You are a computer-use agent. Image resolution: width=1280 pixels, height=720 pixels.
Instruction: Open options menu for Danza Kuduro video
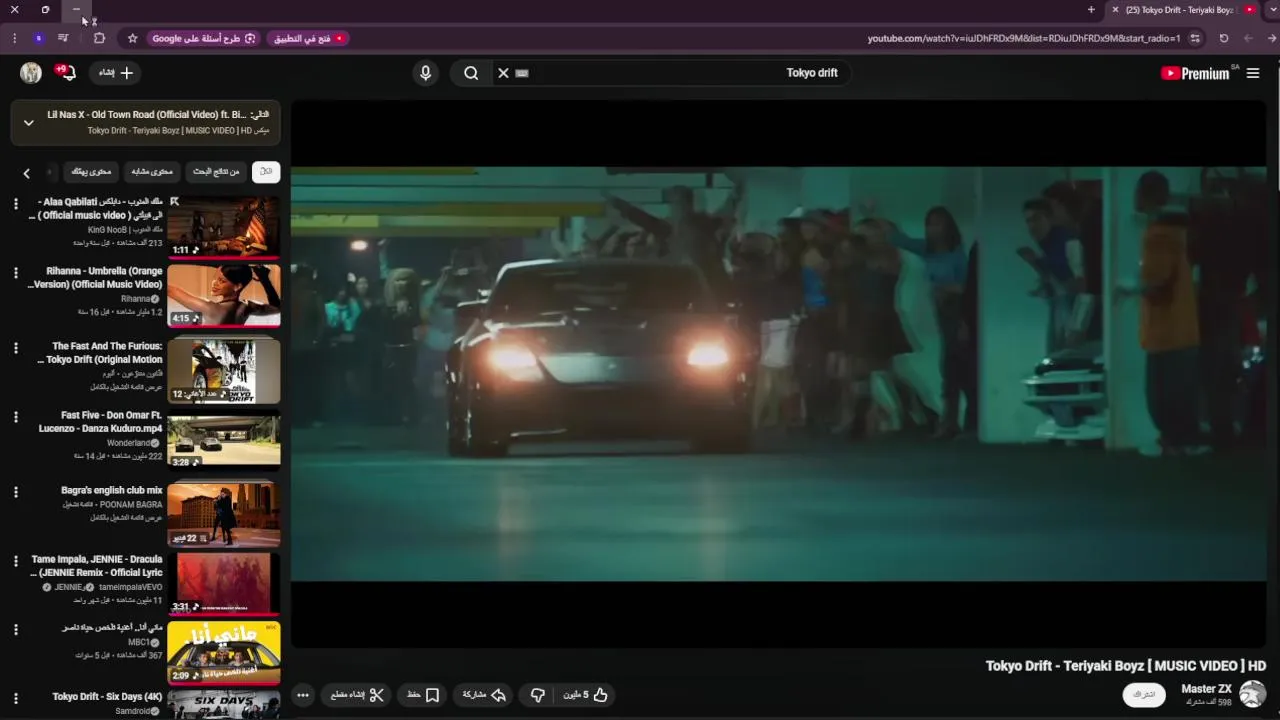click(x=15, y=417)
